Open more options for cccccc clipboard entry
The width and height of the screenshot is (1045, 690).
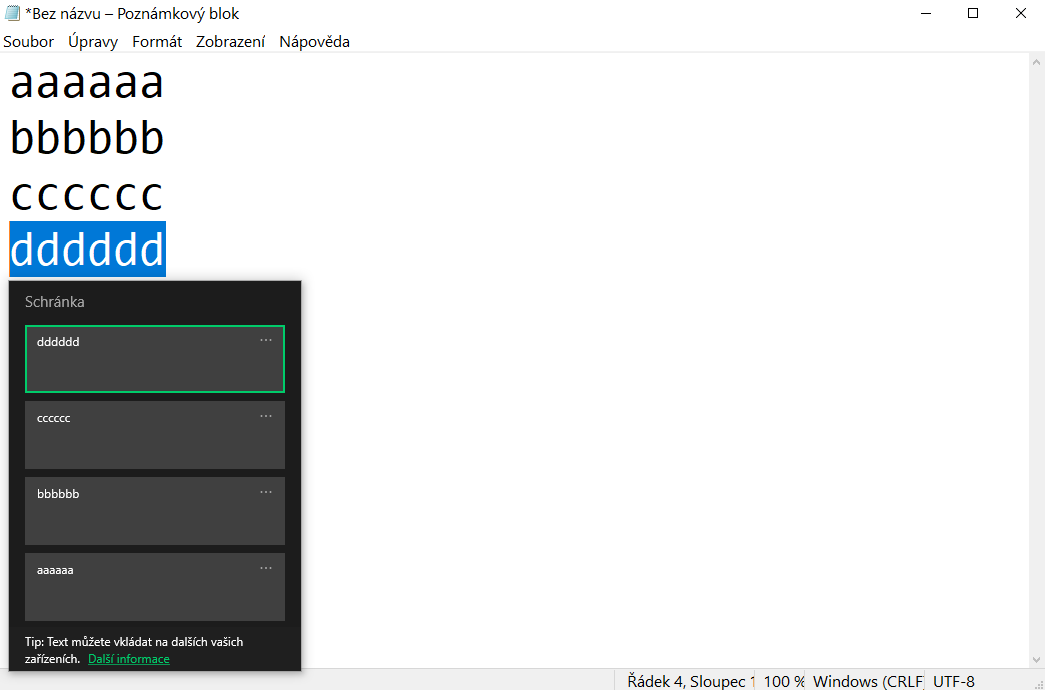coord(266,417)
